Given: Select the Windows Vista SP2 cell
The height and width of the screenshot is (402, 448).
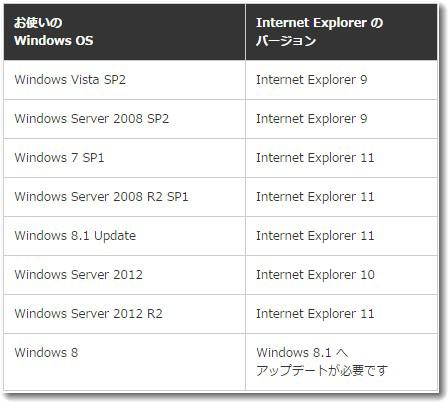Looking at the screenshot, I should click(x=124, y=80).
